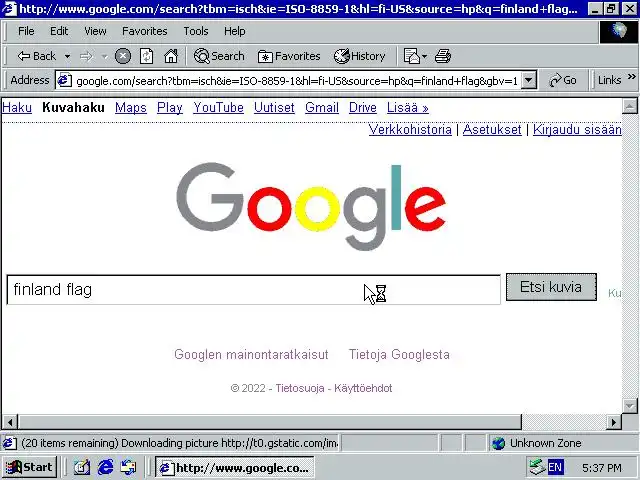Viewport: 640px width, 480px height.
Task: Click the Kuvahaku bold label
Action: [73, 107]
